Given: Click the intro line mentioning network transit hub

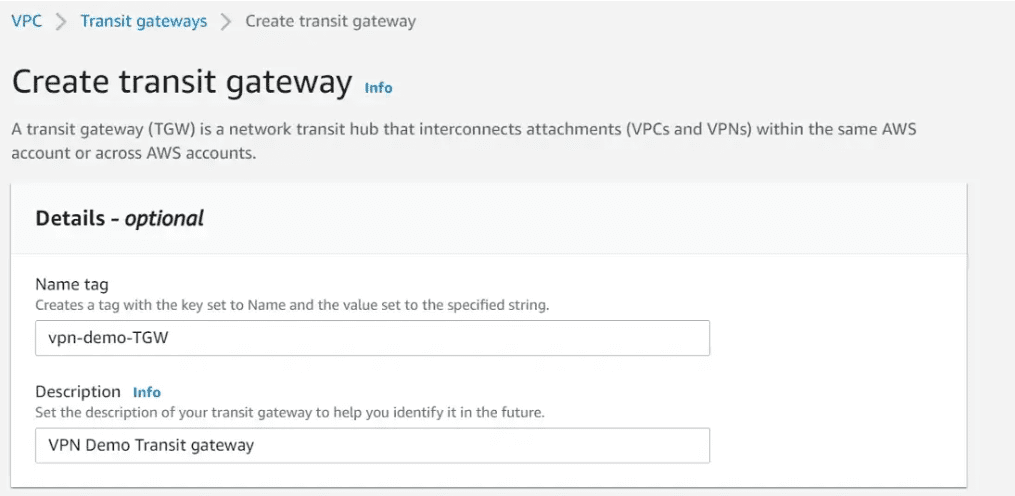Looking at the screenshot, I should click(463, 129).
